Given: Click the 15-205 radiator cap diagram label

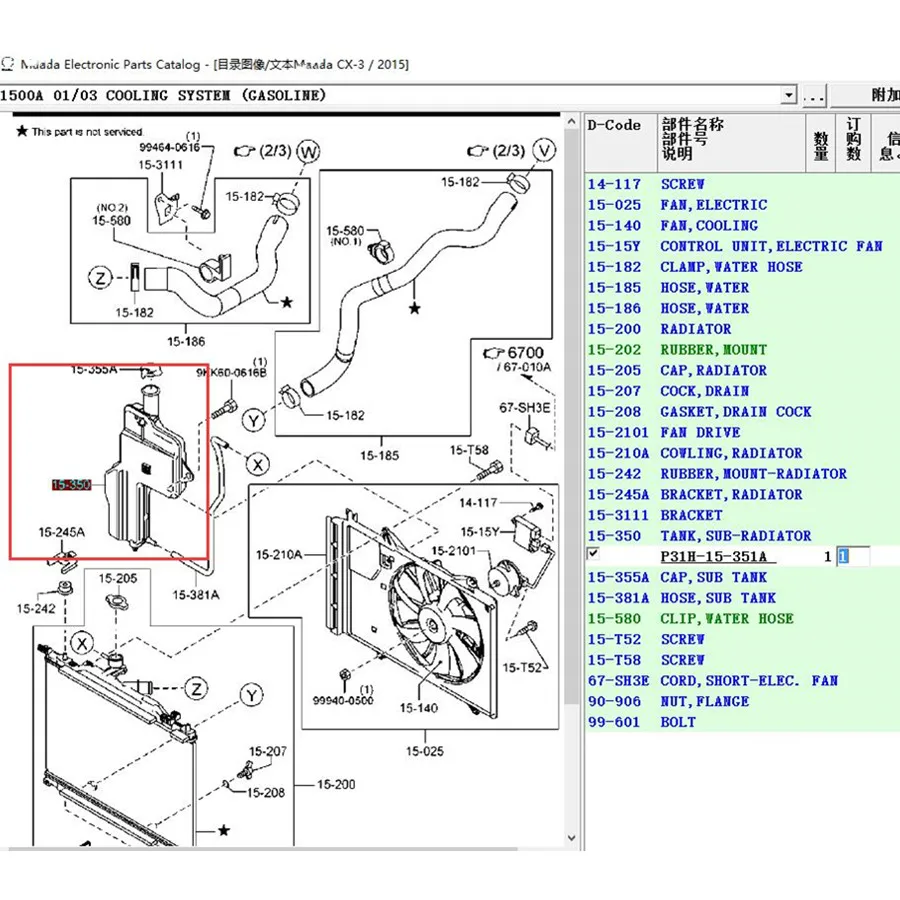Looking at the screenshot, I should (118, 578).
